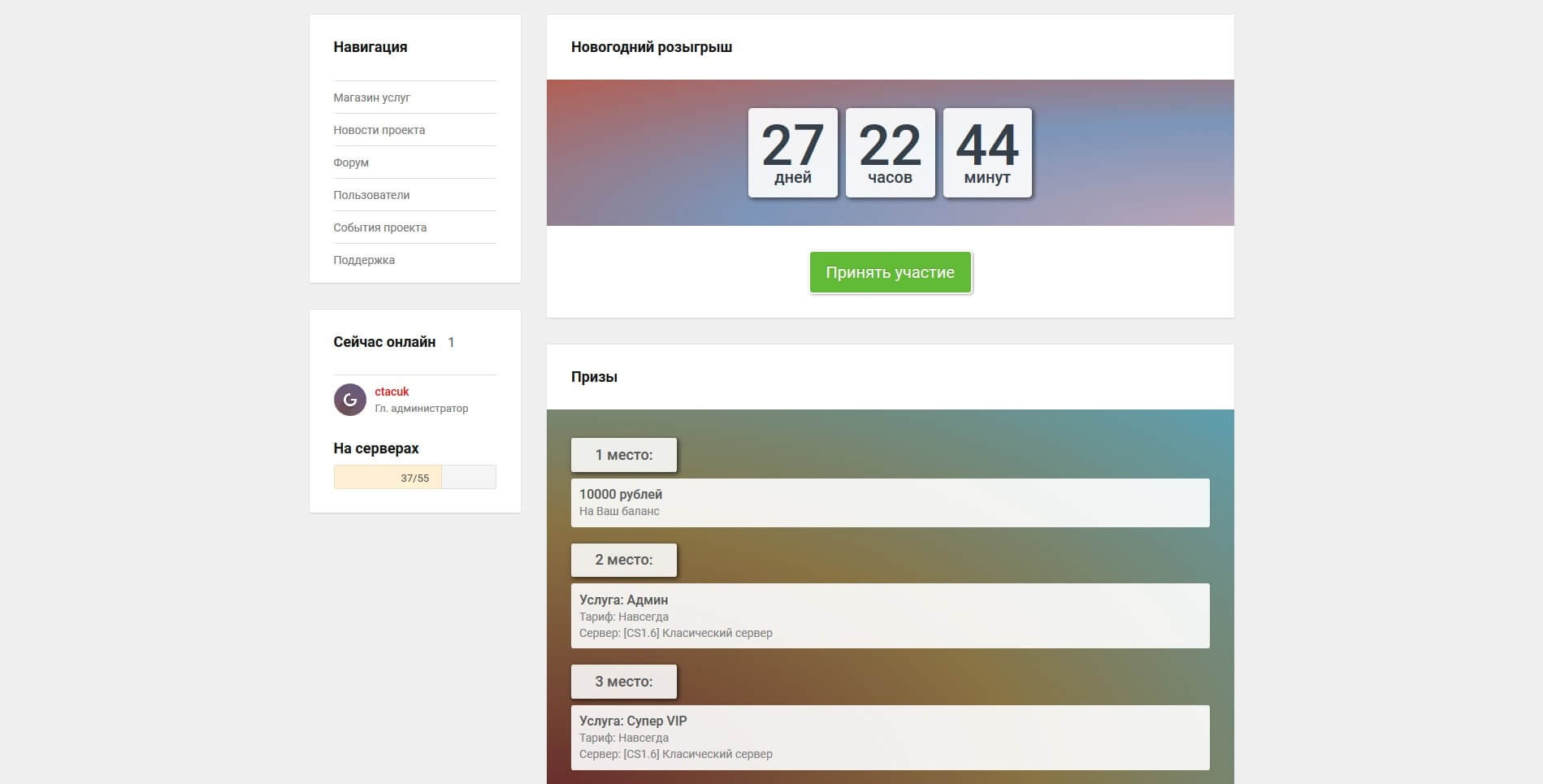Select the 2 место label
1543x784 pixels.
pyautogui.click(x=623, y=560)
